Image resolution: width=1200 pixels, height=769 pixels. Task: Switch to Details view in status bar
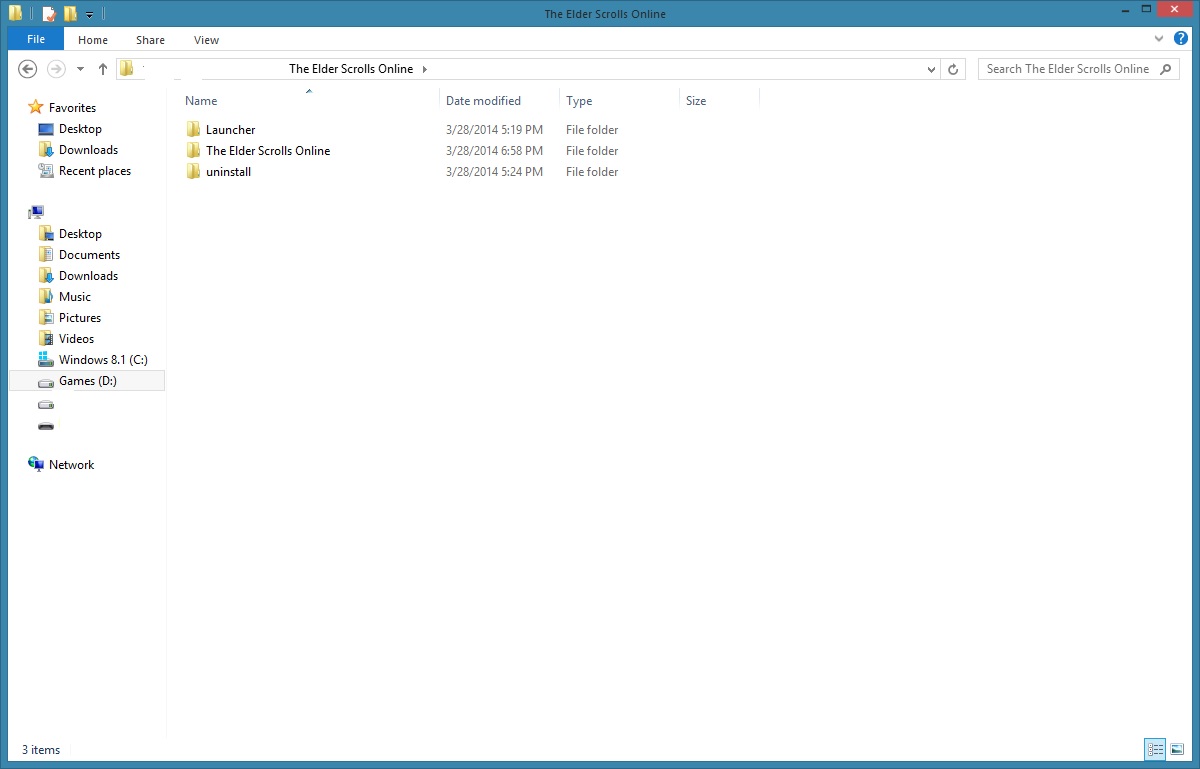[1155, 749]
